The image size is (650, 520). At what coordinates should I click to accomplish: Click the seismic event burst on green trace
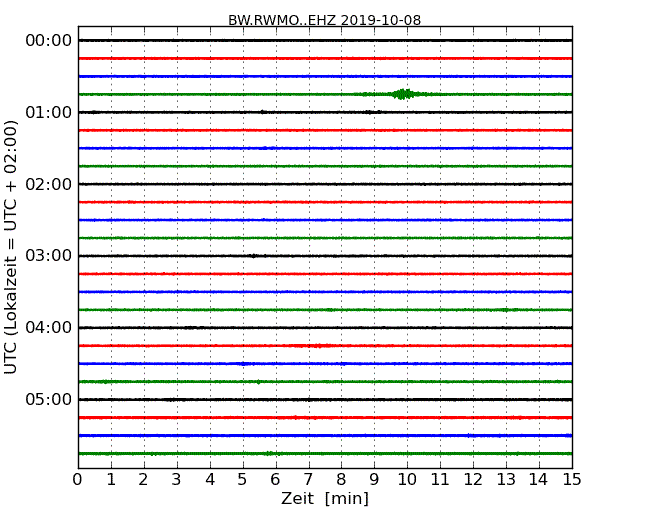(403, 94)
